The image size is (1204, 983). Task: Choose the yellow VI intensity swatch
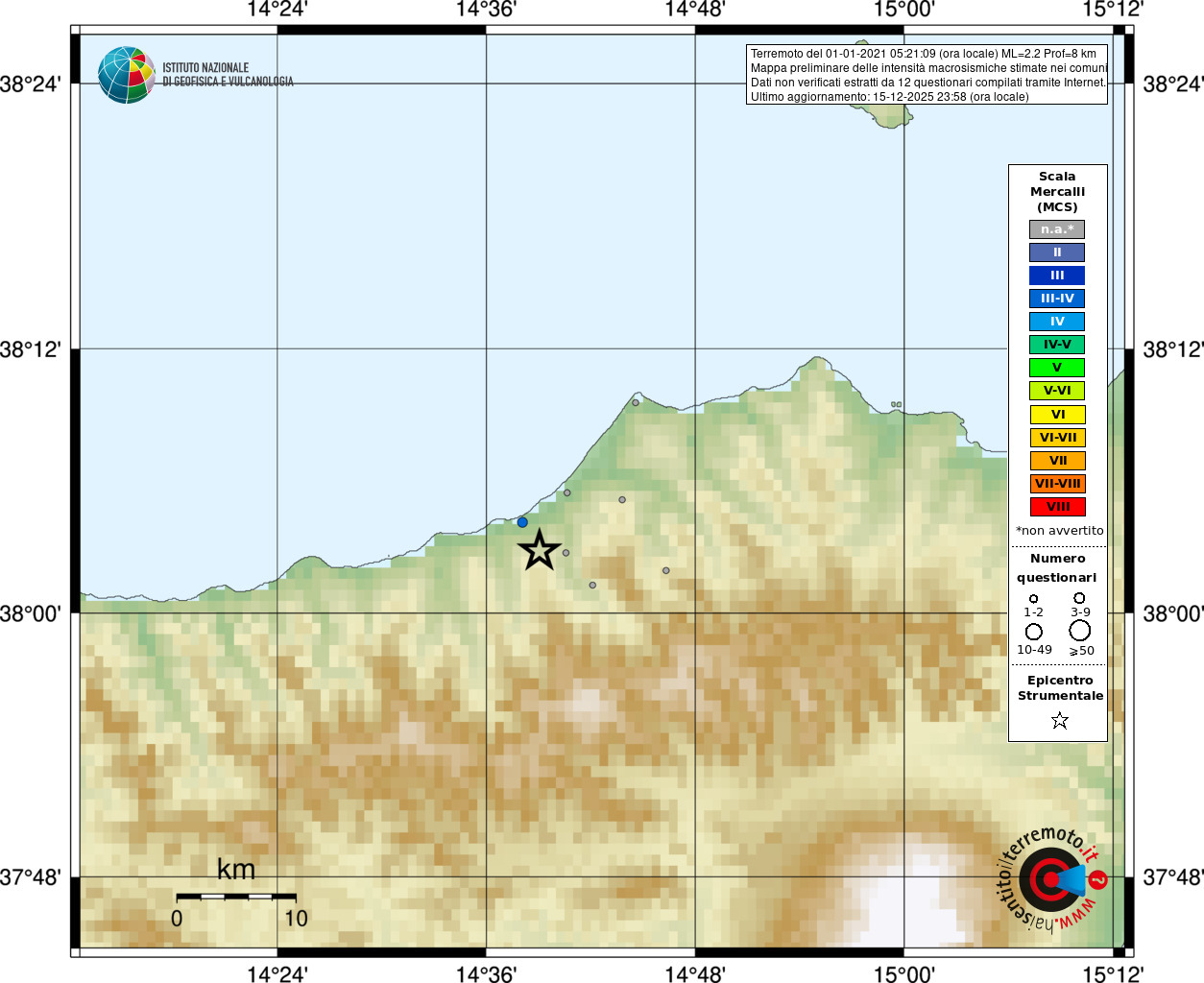(1057, 415)
